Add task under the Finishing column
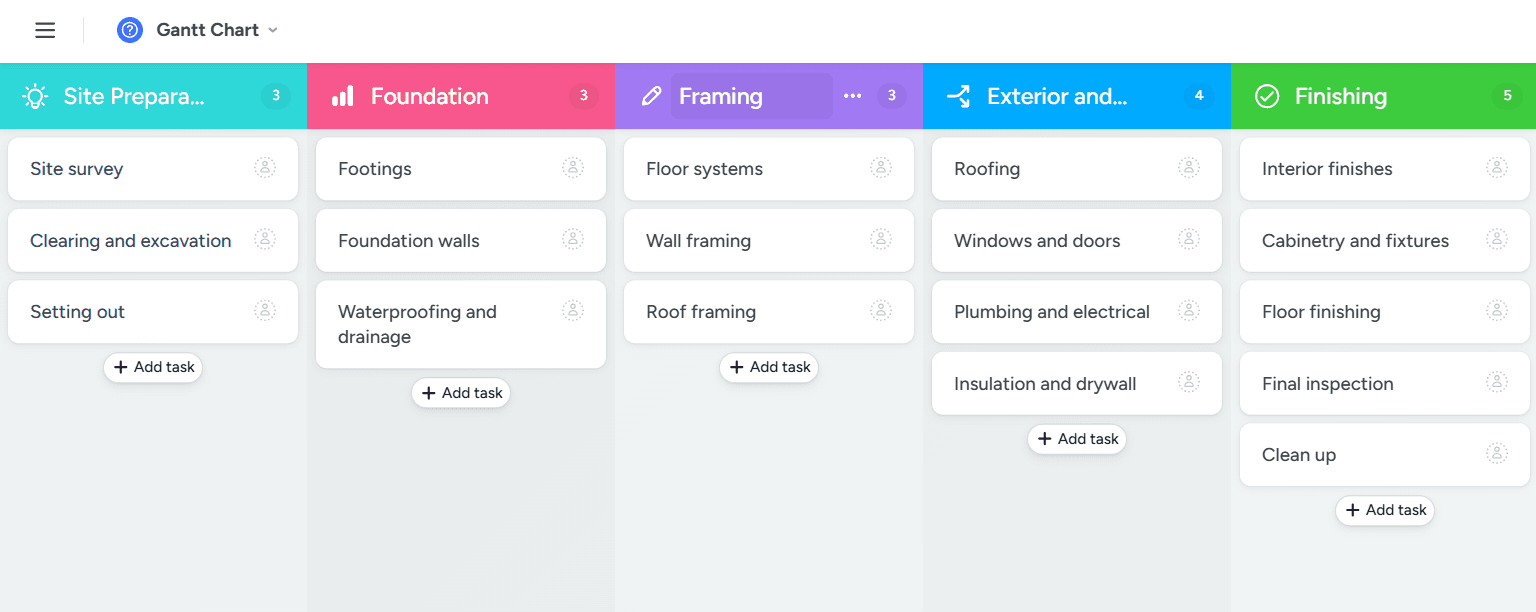The image size is (1536, 612). pos(1385,510)
